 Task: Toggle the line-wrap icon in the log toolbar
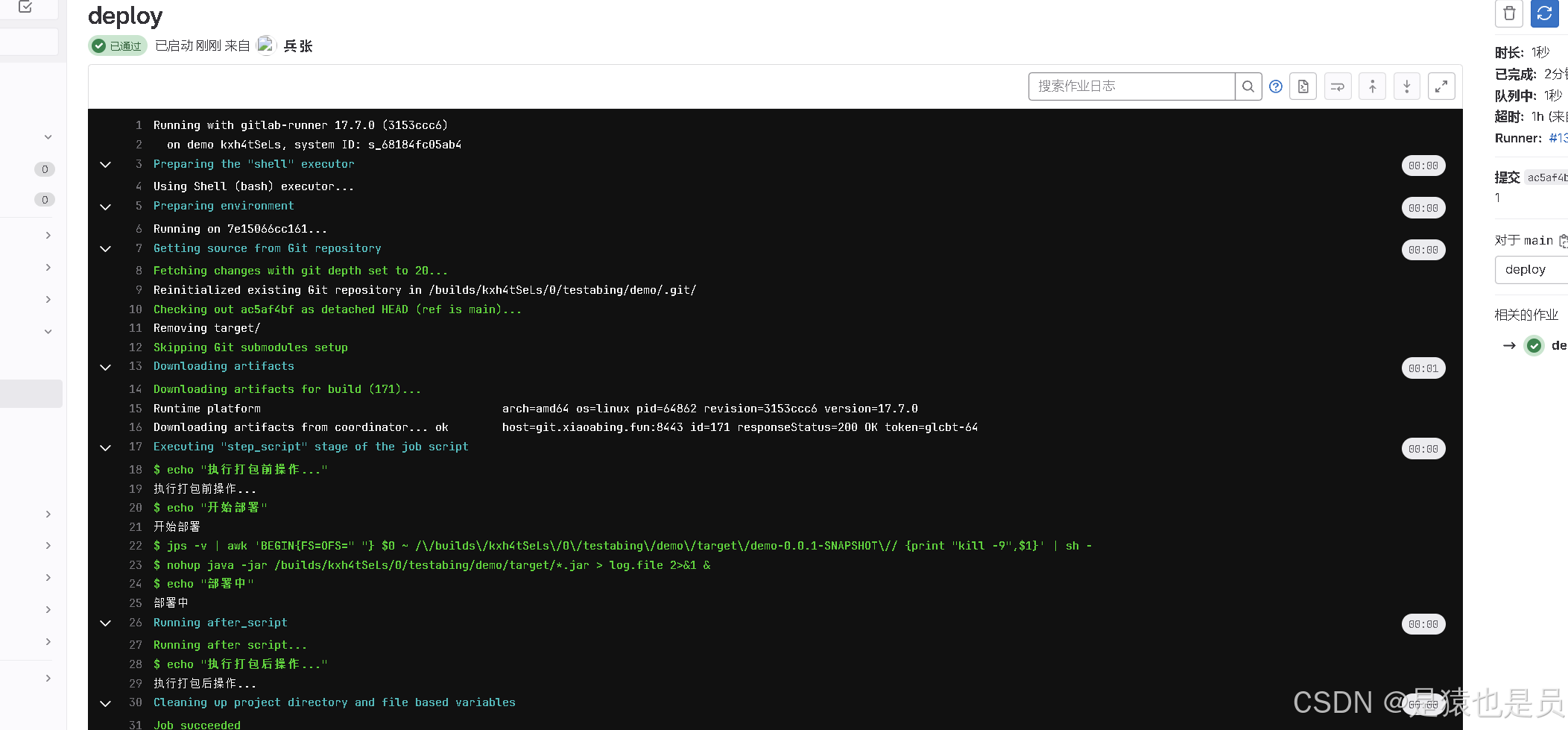point(1338,86)
